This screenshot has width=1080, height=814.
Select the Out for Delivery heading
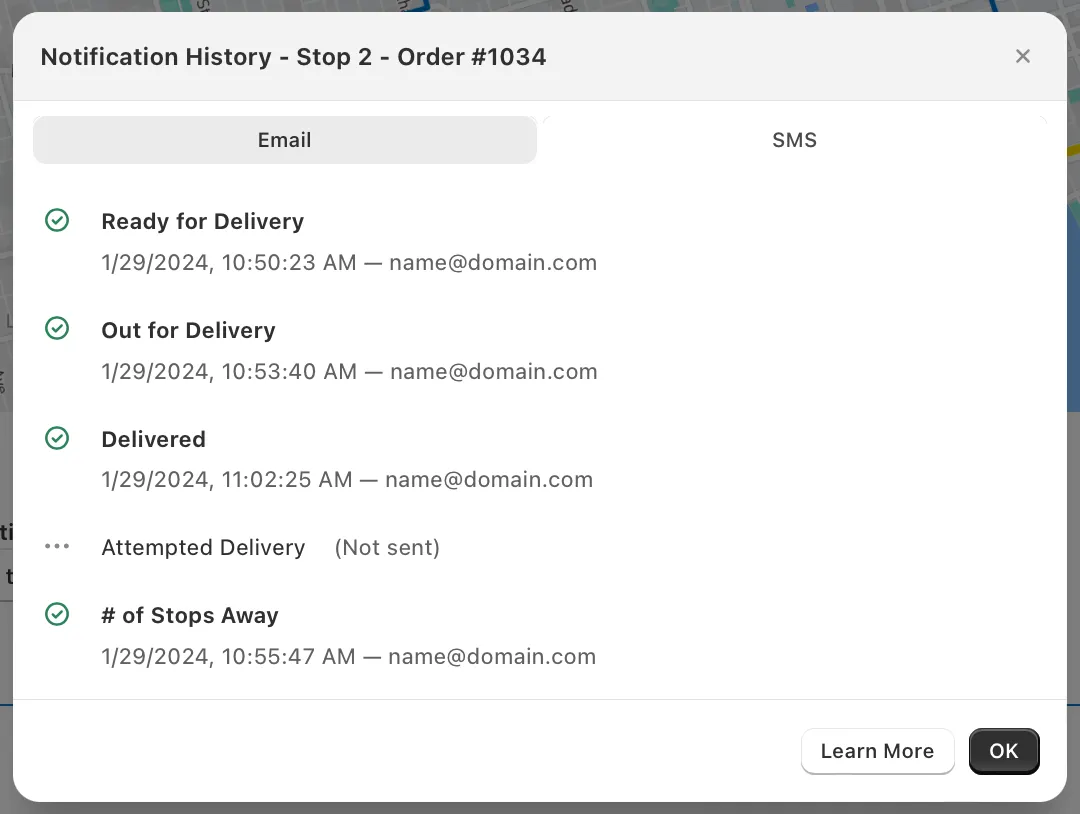[x=188, y=331]
